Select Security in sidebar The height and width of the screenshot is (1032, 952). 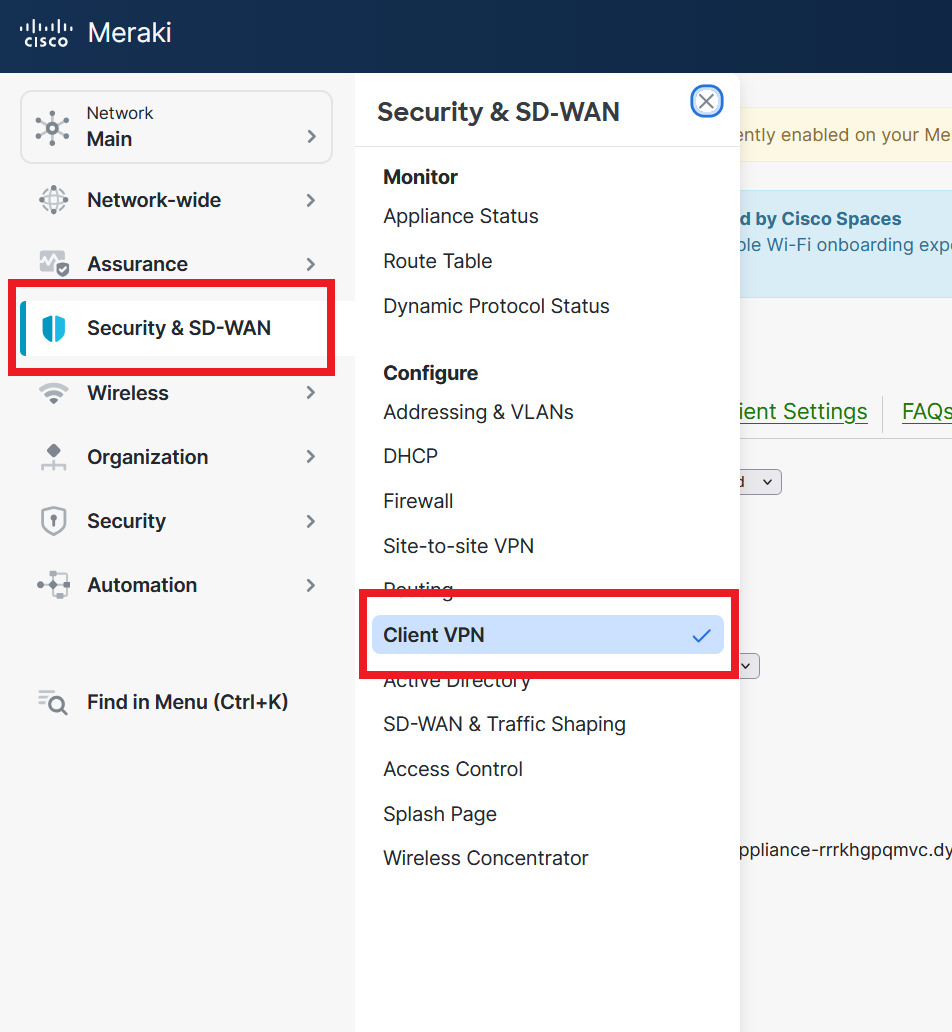pos(176,521)
